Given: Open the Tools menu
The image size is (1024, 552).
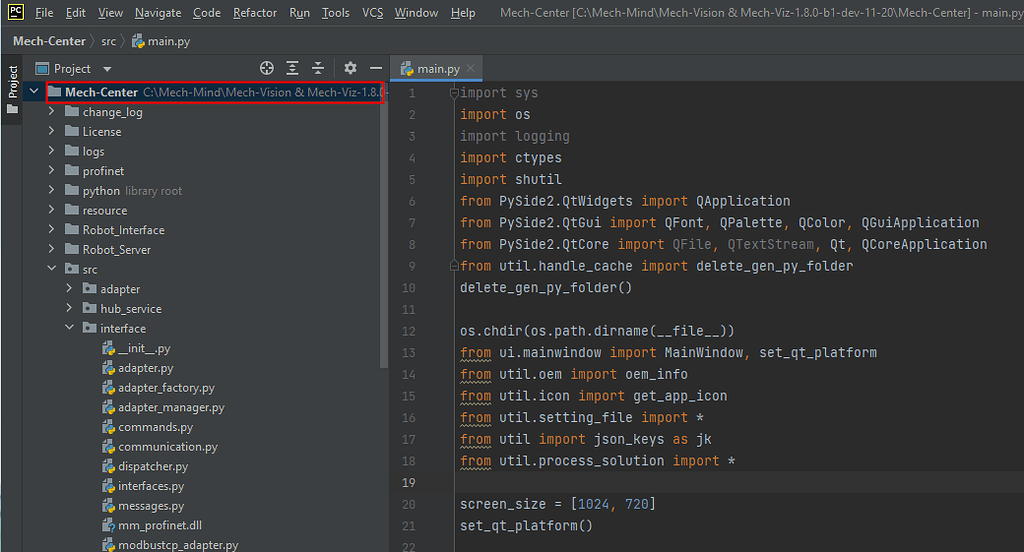Looking at the screenshot, I should tap(336, 12).
